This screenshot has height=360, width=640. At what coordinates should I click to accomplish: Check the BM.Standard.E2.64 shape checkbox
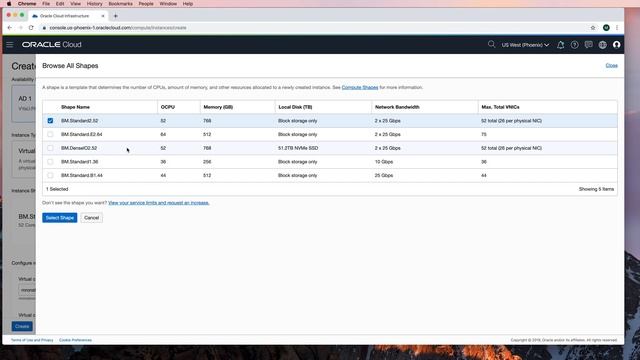[x=50, y=134]
